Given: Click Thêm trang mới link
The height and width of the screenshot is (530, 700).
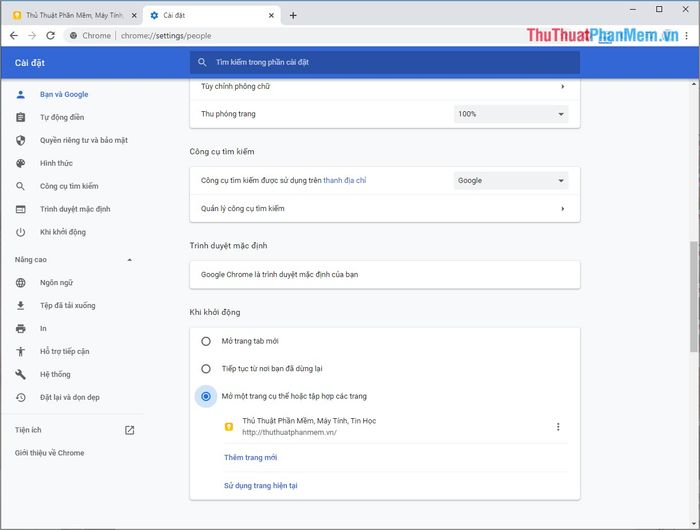Looking at the screenshot, I should tap(250, 458).
